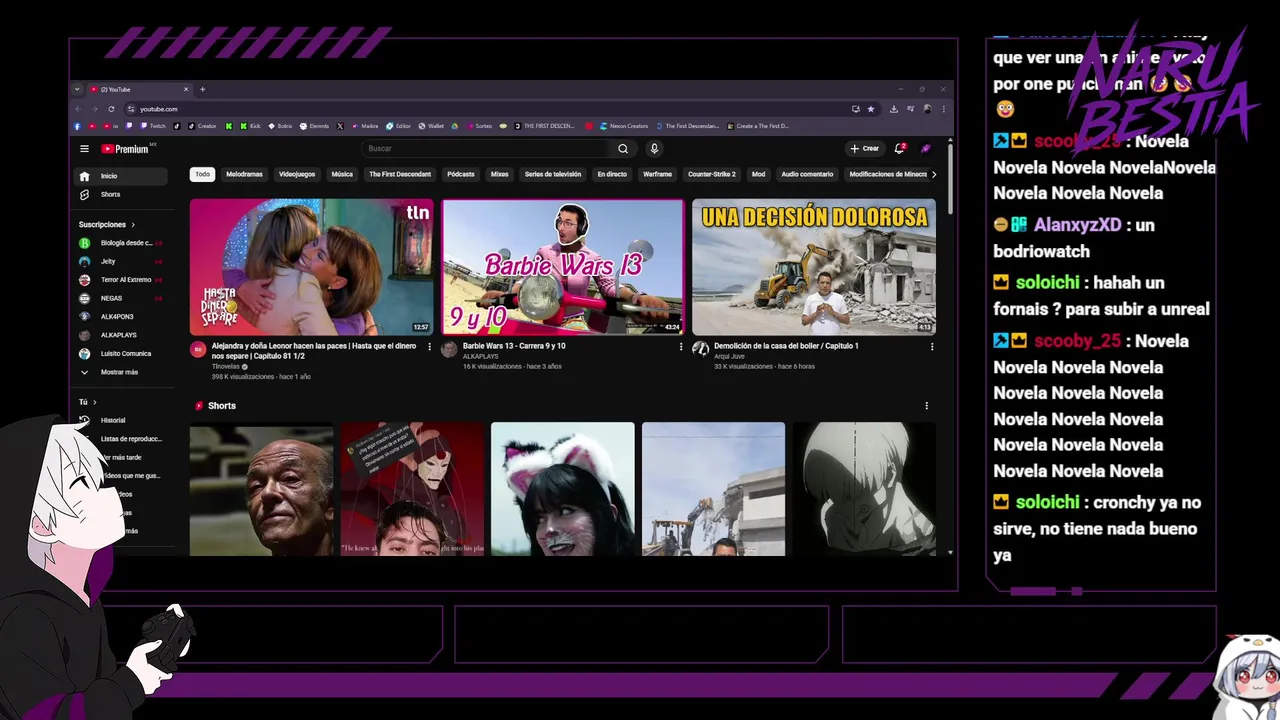Expand the Tú section chevron
Screen dimensions: 1280x720
click(95, 402)
